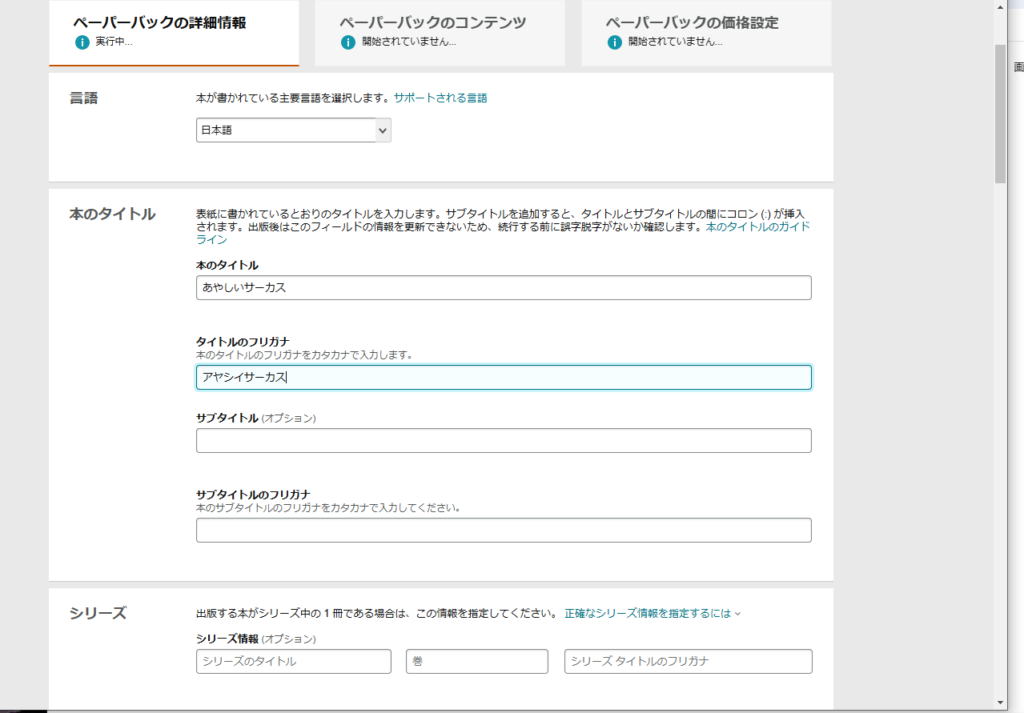Click the 巻 volume input field

tap(477, 661)
